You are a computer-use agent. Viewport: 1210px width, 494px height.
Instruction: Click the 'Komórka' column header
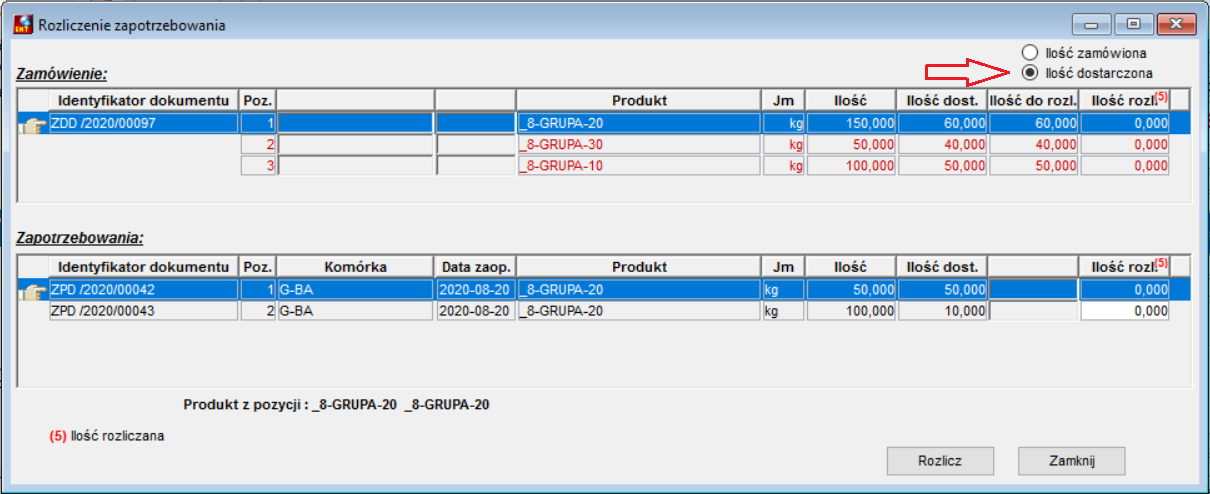click(x=356, y=267)
